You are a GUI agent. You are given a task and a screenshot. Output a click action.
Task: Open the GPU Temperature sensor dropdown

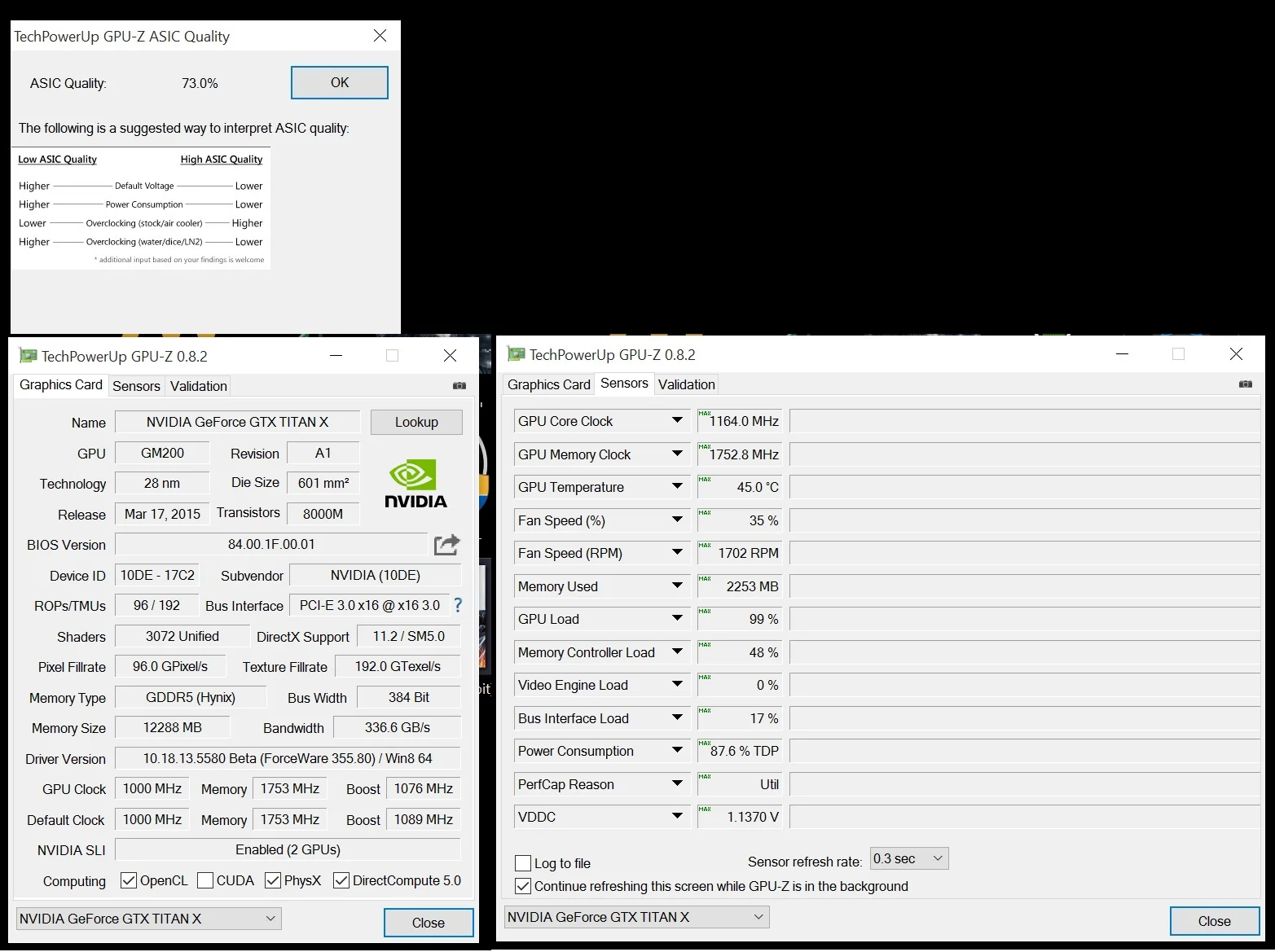click(x=677, y=487)
